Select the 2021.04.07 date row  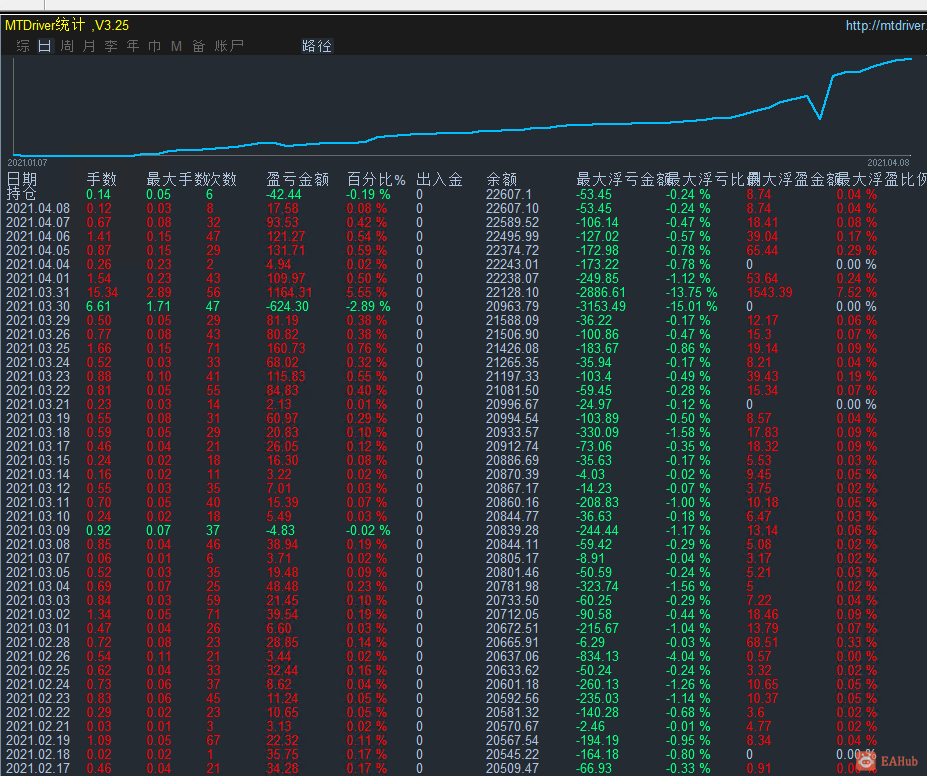(38, 223)
